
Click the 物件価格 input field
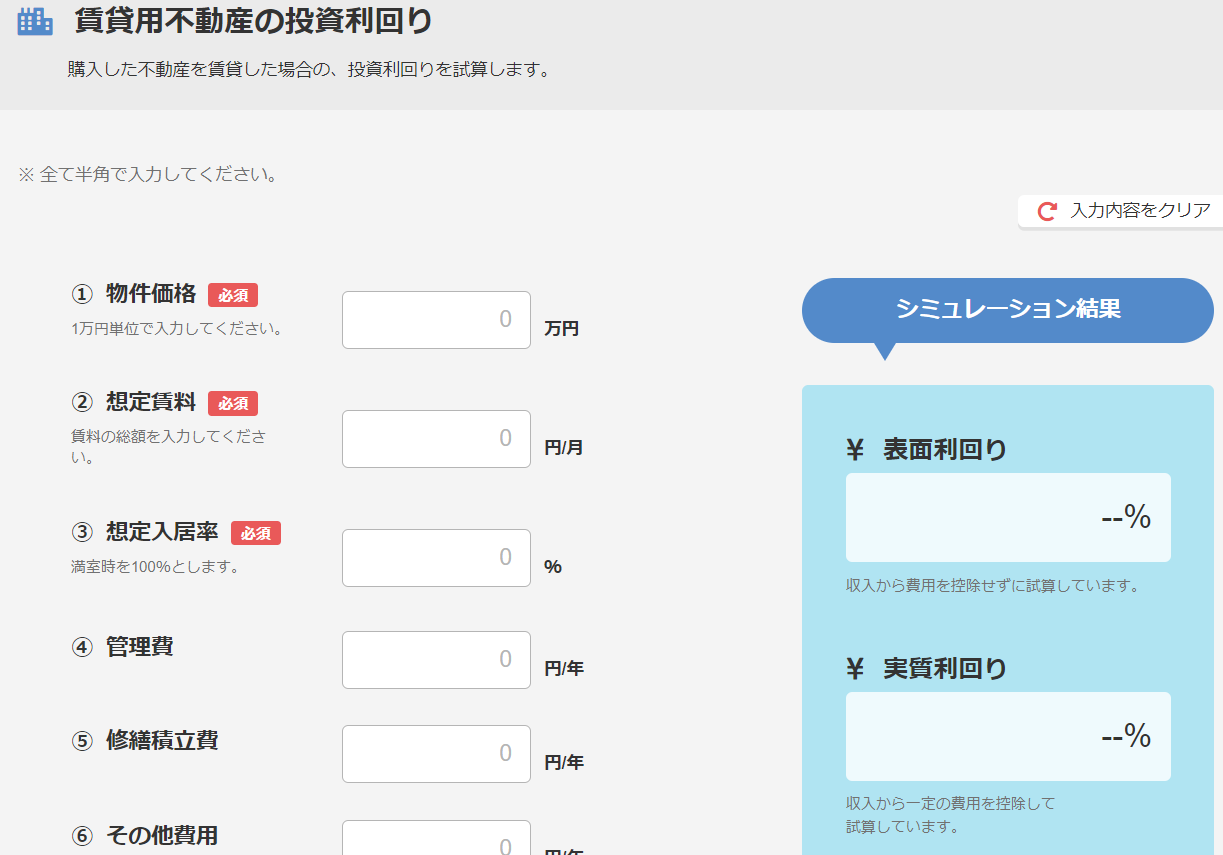click(x=436, y=320)
